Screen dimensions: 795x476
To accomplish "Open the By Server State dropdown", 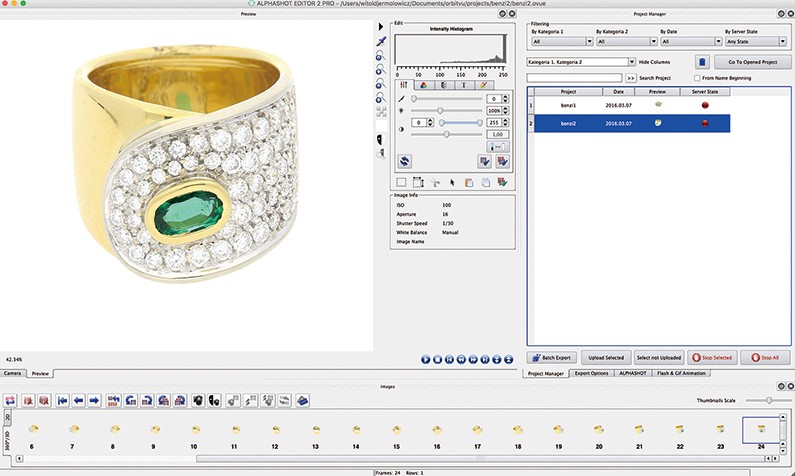I will [x=755, y=42].
